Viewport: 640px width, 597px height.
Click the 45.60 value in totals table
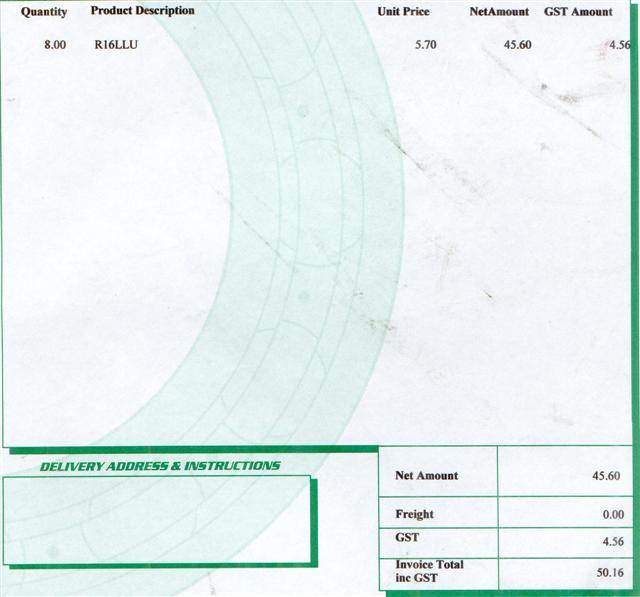pos(606,476)
